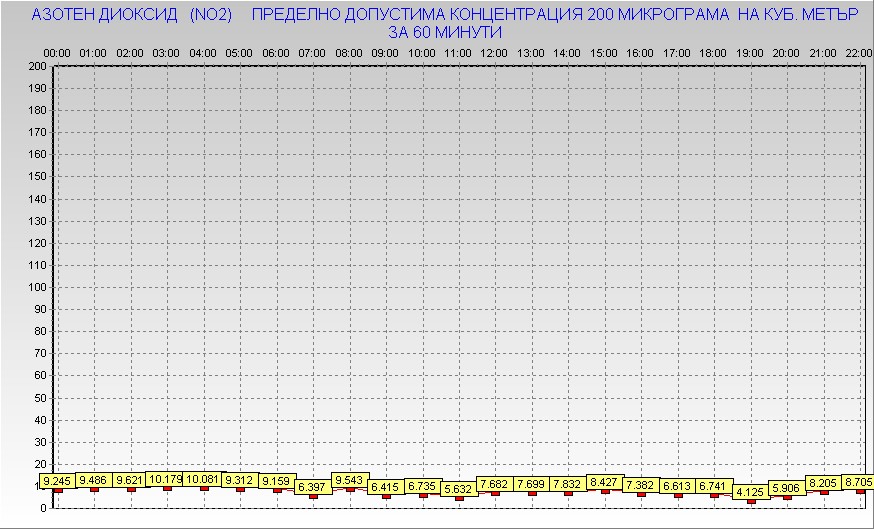This screenshot has width=874, height=529.
Task: Select the 15:00 time label
Action: pyautogui.click(x=604, y=54)
